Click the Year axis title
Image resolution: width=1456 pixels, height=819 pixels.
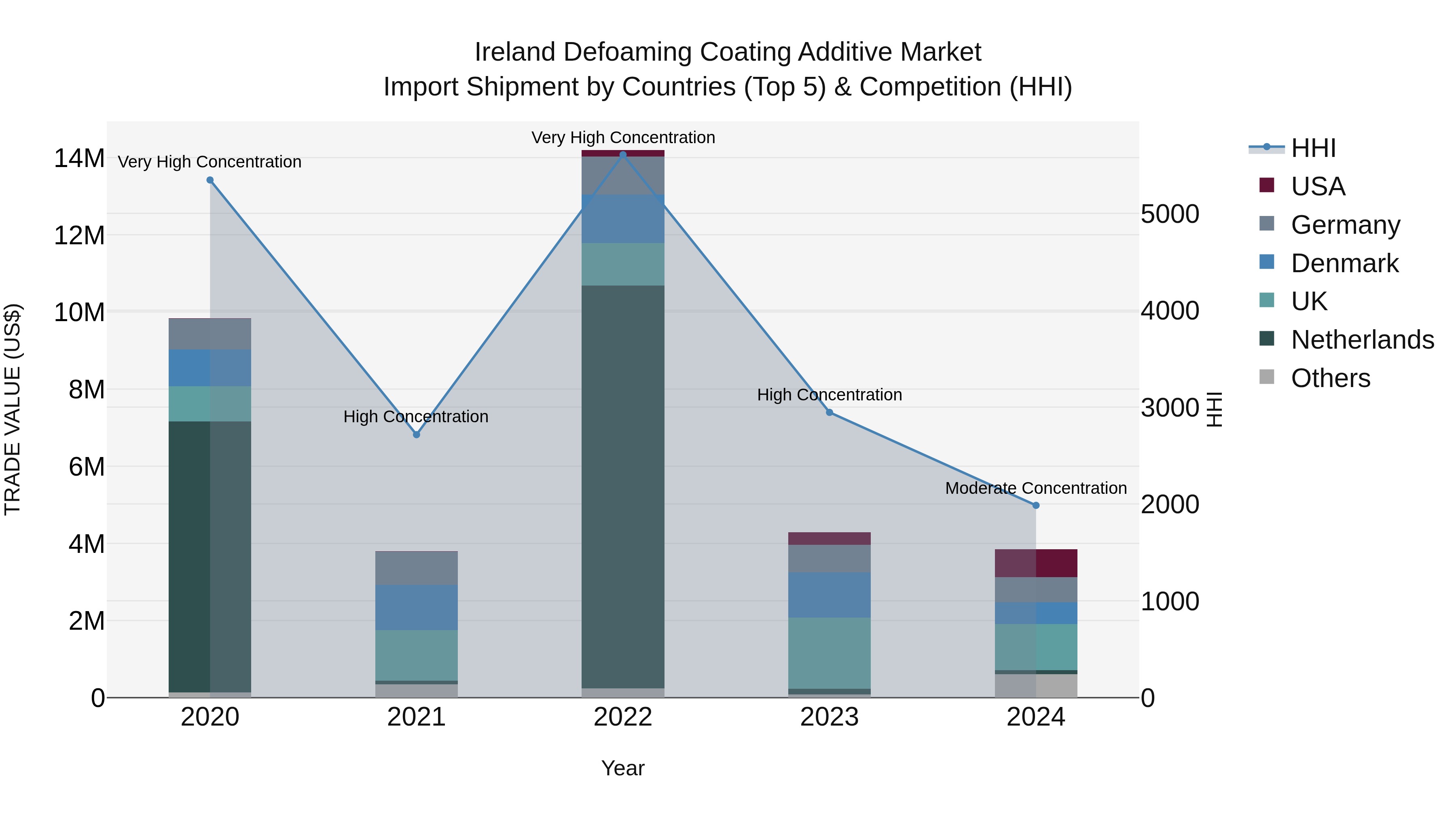pyautogui.click(x=623, y=768)
